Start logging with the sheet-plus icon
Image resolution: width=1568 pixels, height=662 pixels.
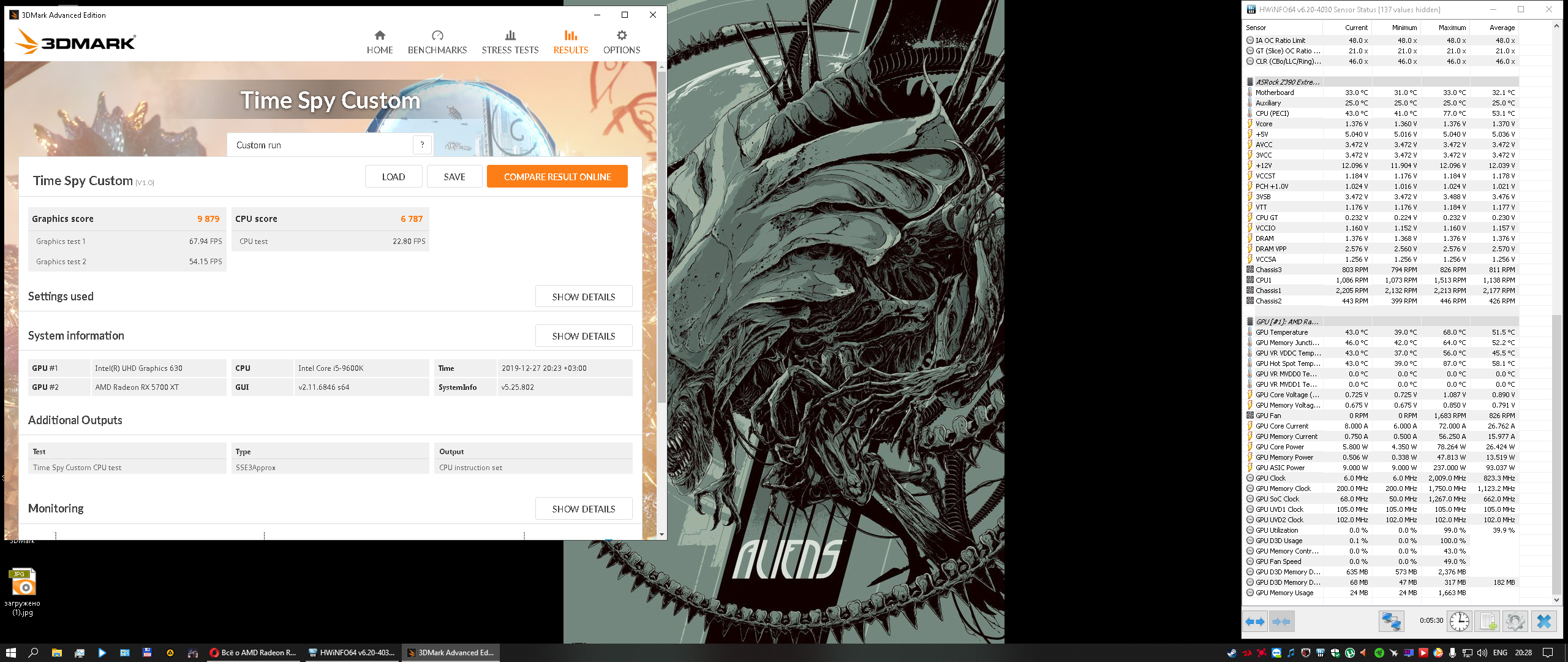(x=1487, y=622)
